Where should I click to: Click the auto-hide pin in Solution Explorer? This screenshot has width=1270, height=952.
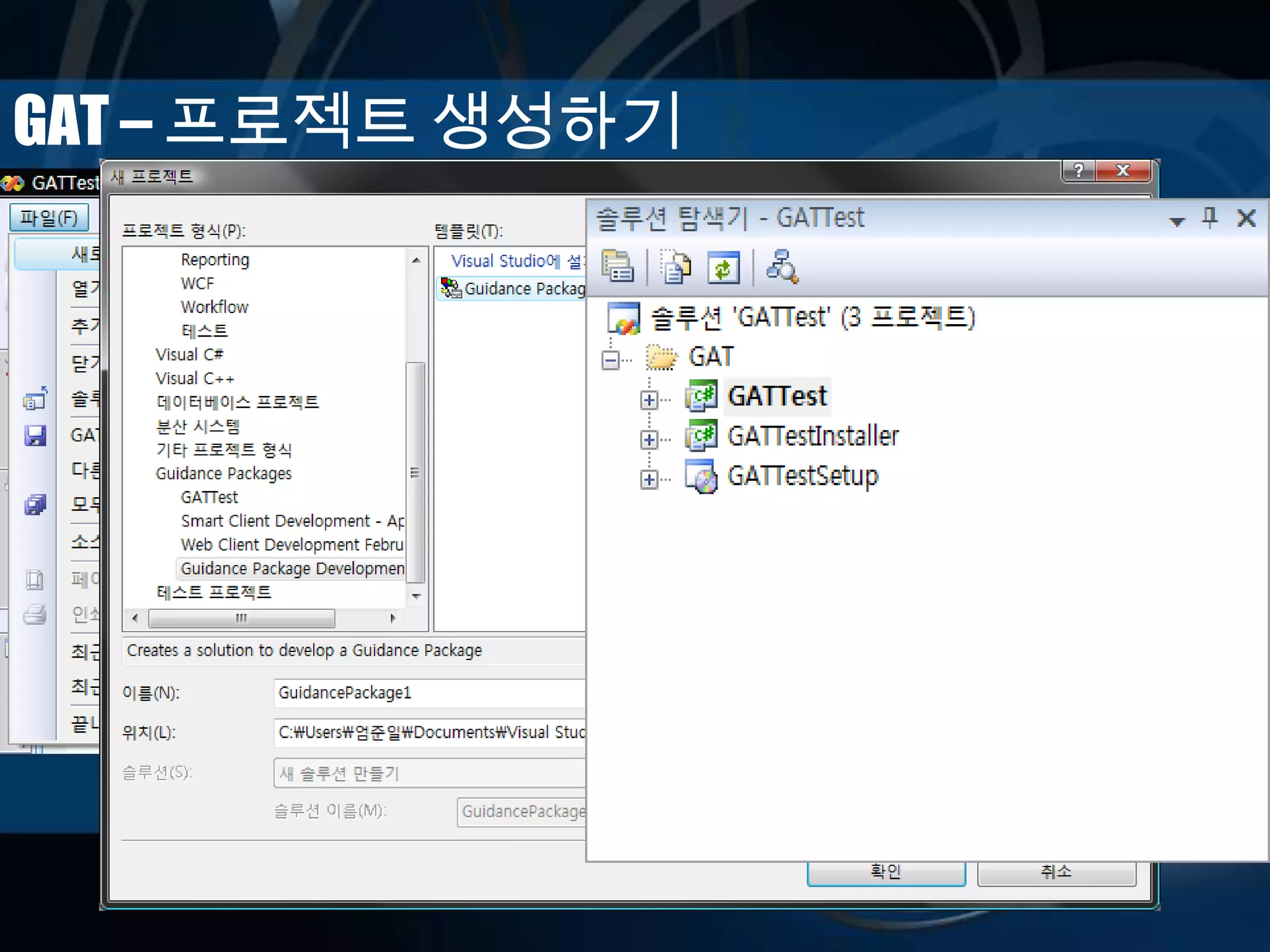[x=1209, y=218]
